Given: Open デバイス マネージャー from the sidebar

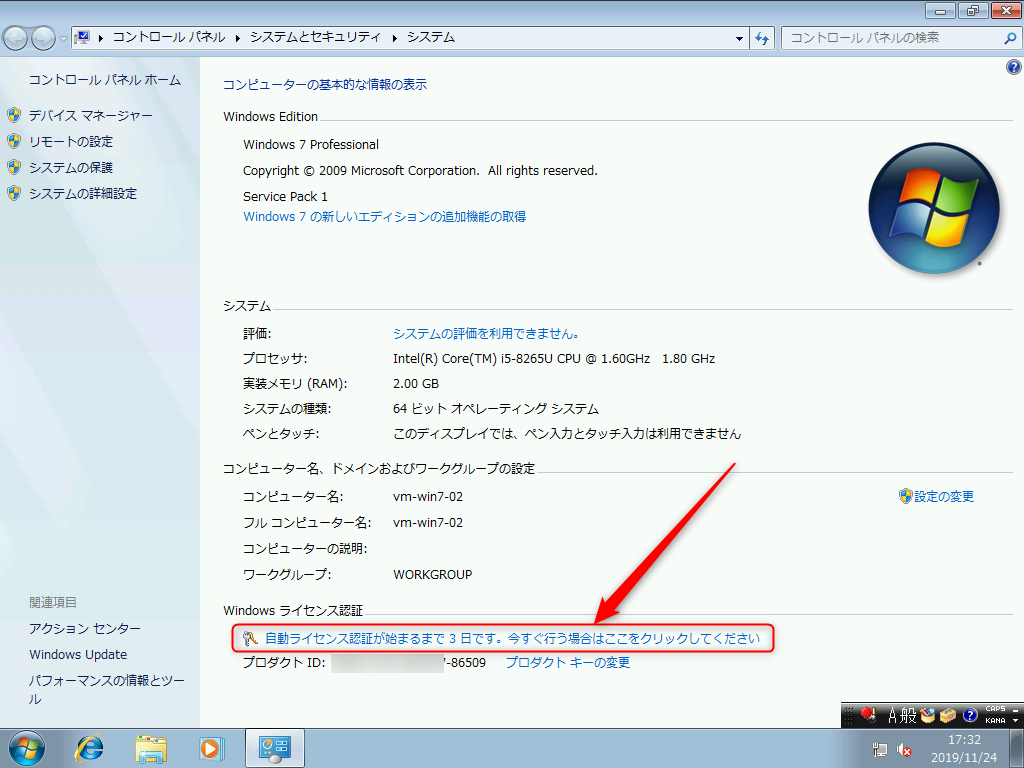Looking at the screenshot, I should pyautogui.click(x=91, y=116).
